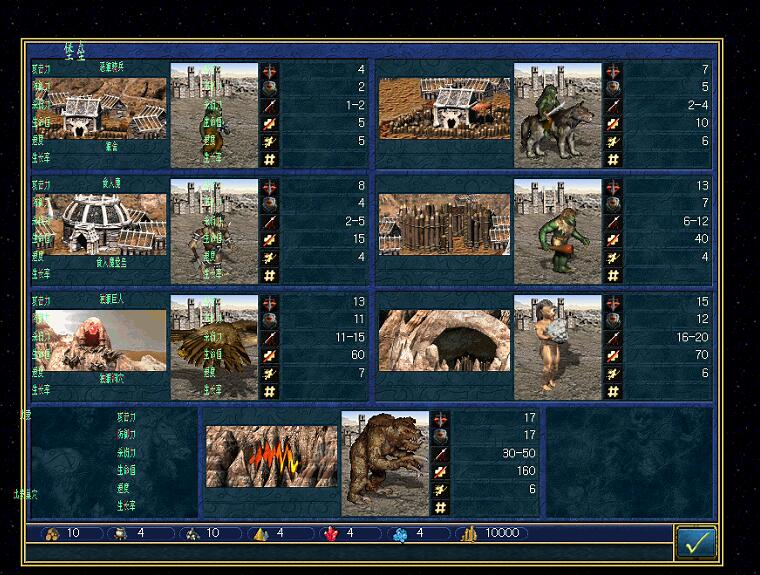Click the ogre's attack stat icon
Screen dimensions: 760x575
tap(613, 187)
